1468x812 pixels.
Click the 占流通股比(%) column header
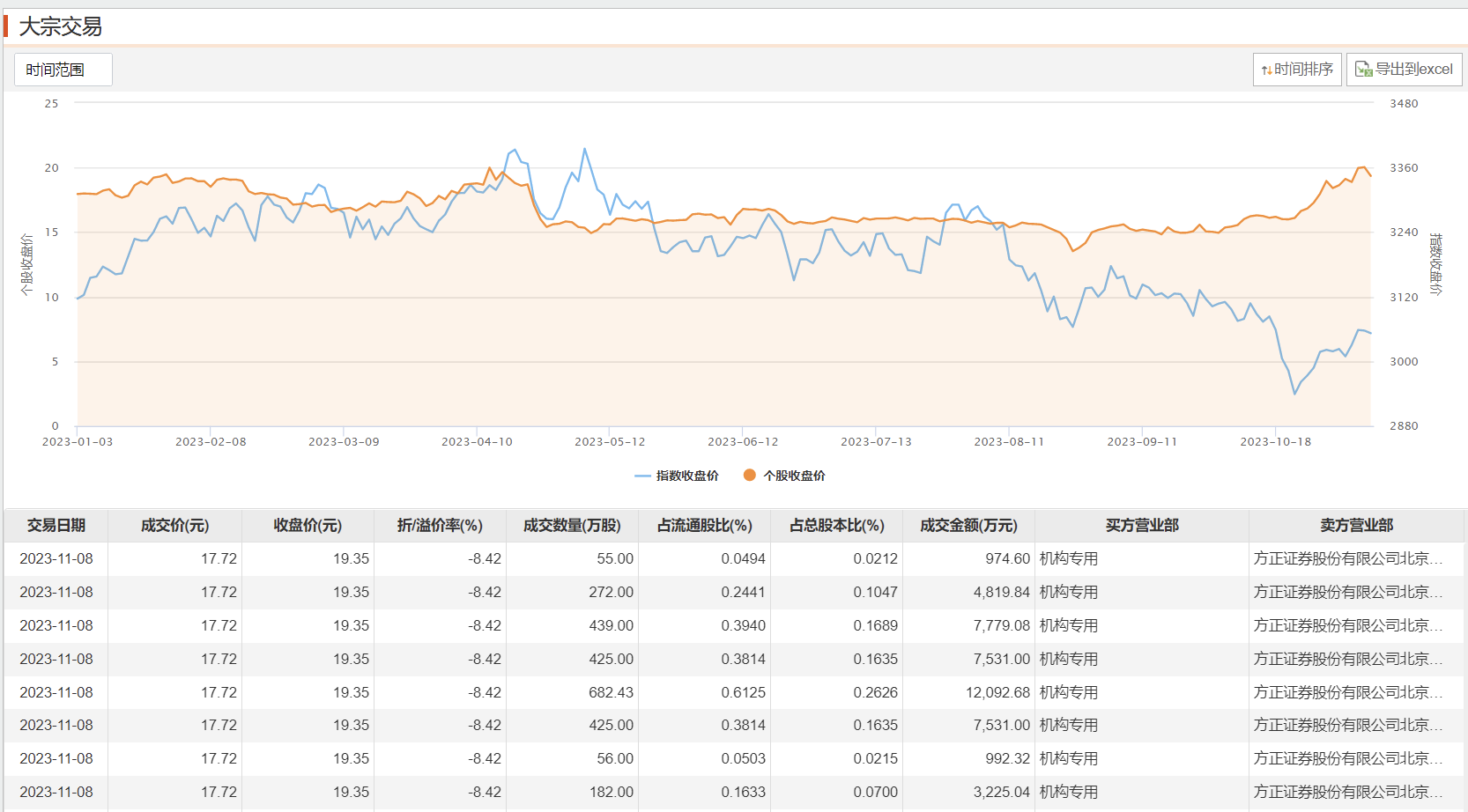(704, 526)
